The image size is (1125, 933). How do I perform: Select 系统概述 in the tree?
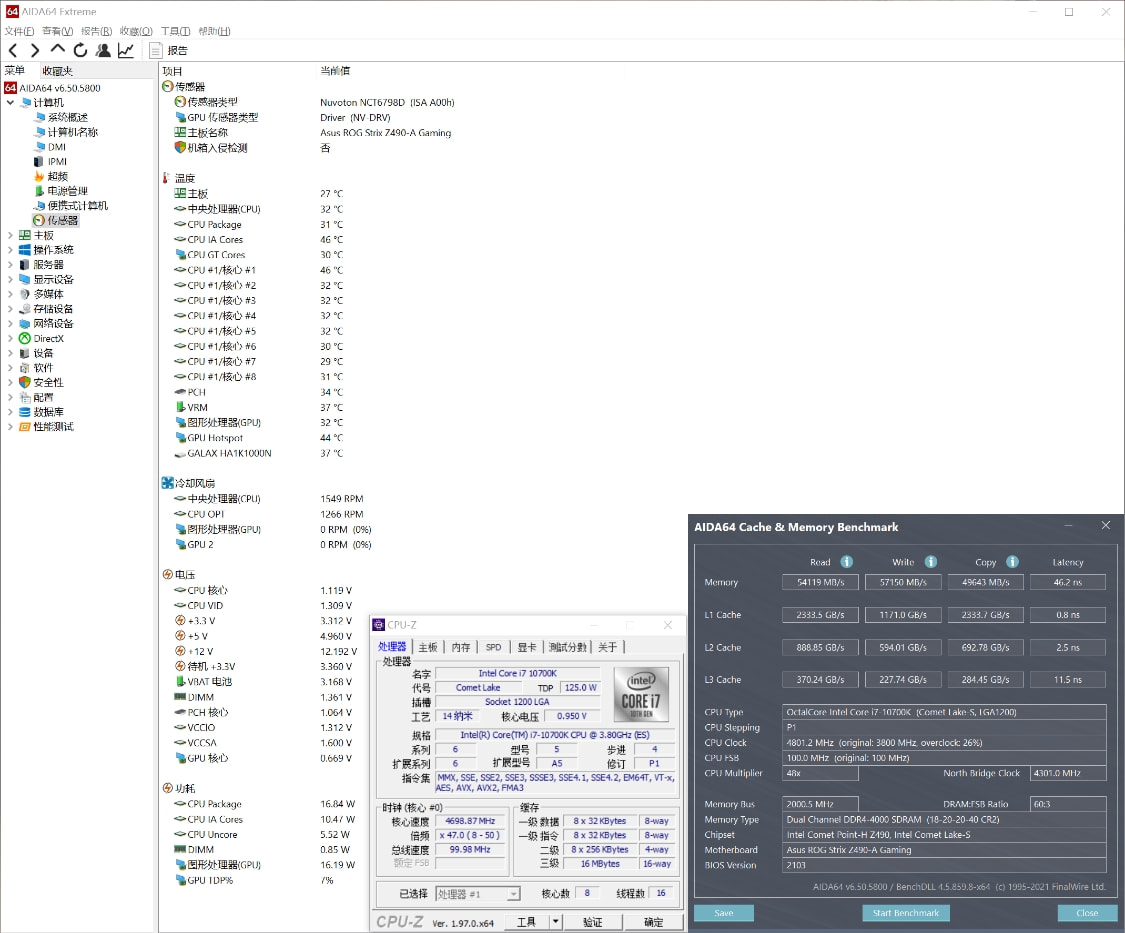(61, 117)
